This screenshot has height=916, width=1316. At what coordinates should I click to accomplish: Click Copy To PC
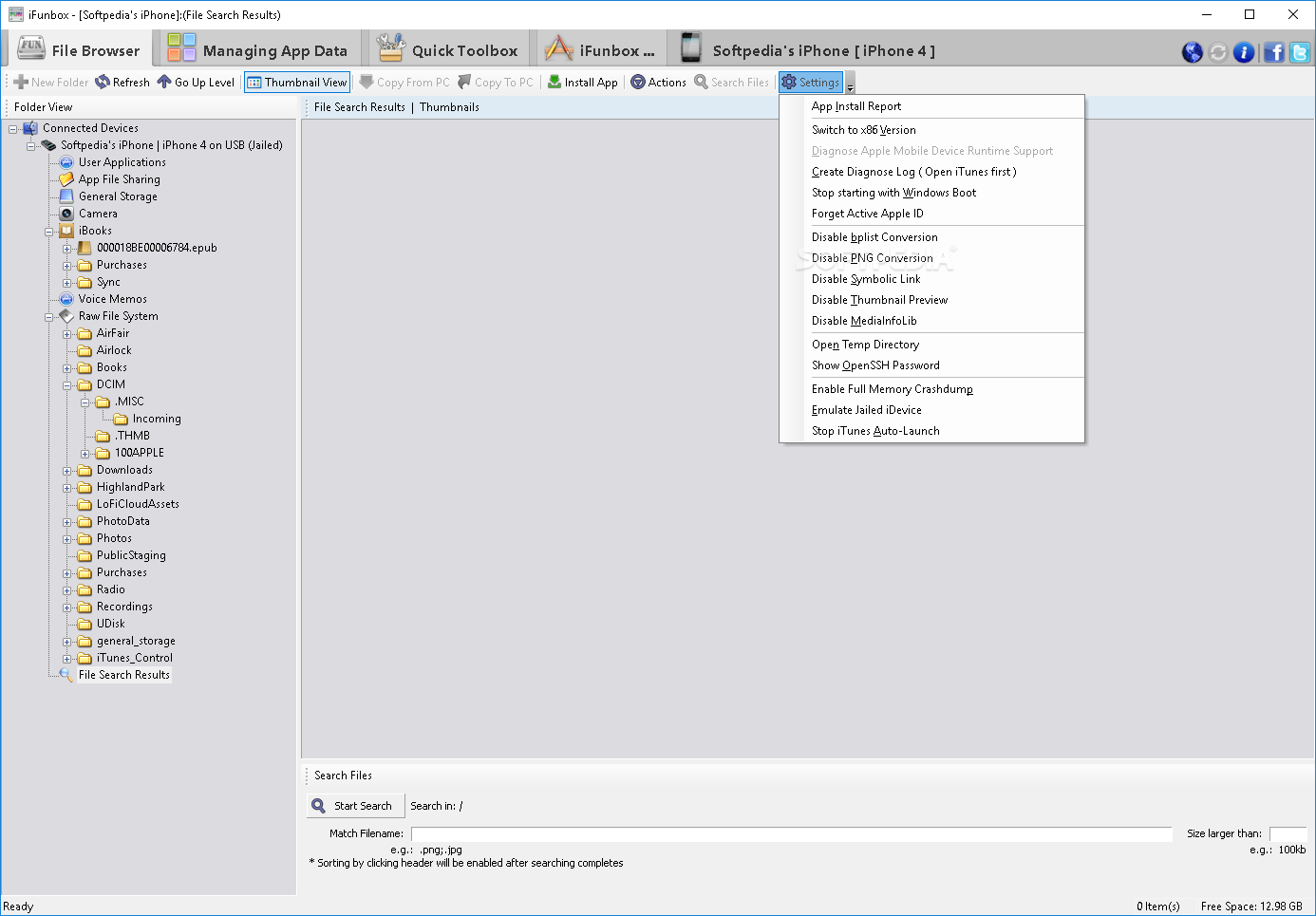pyautogui.click(x=496, y=83)
